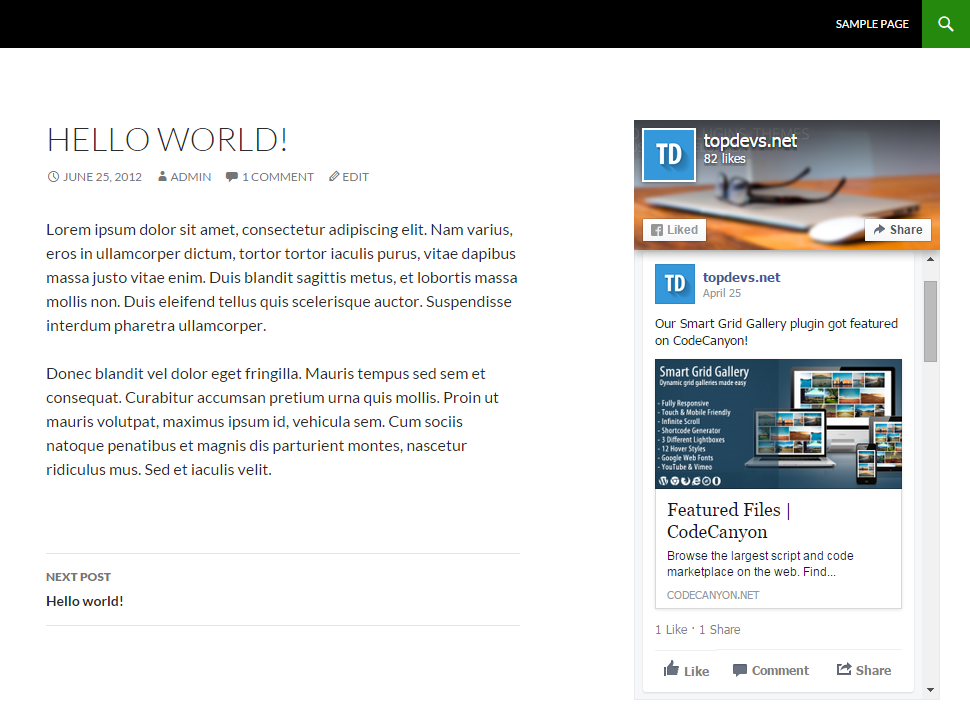This screenshot has height=716, width=970.
Task: Click the Comment speech bubble icon
Action: (x=740, y=670)
